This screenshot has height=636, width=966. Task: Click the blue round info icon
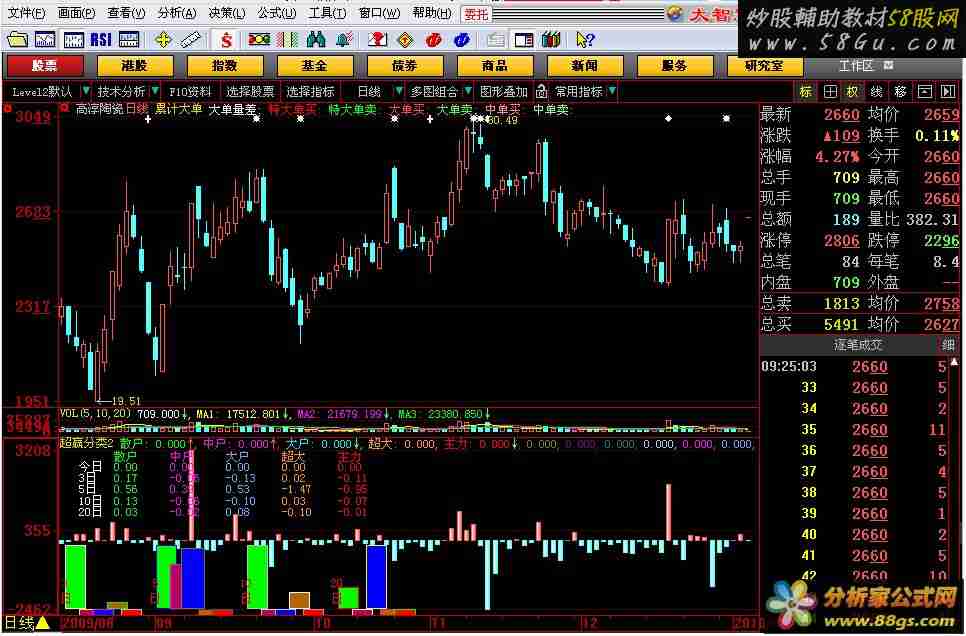pos(461,40)
